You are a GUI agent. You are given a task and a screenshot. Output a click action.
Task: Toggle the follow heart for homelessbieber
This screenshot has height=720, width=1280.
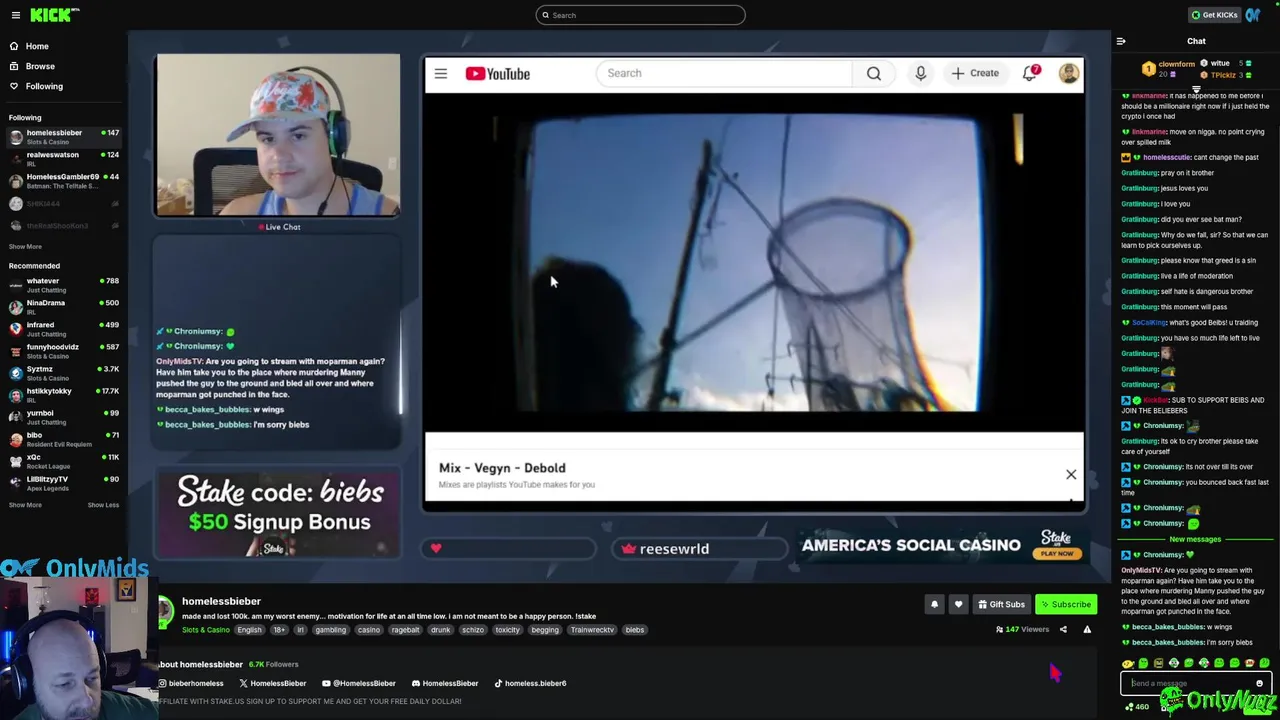[x=958, y=604]
